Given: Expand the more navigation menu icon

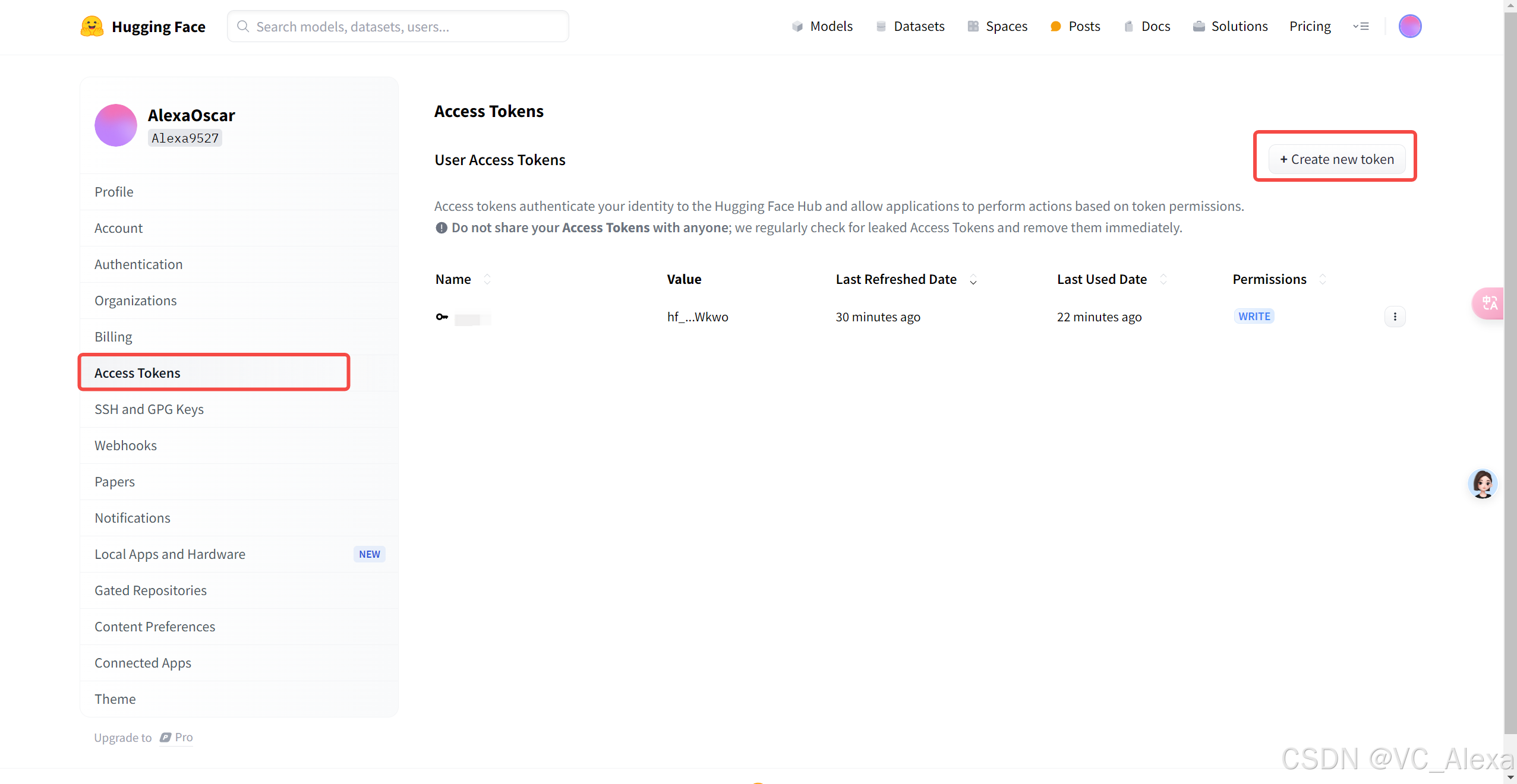Looking at the screenshot, I should pyautogui.click(x=1361, y=26).
